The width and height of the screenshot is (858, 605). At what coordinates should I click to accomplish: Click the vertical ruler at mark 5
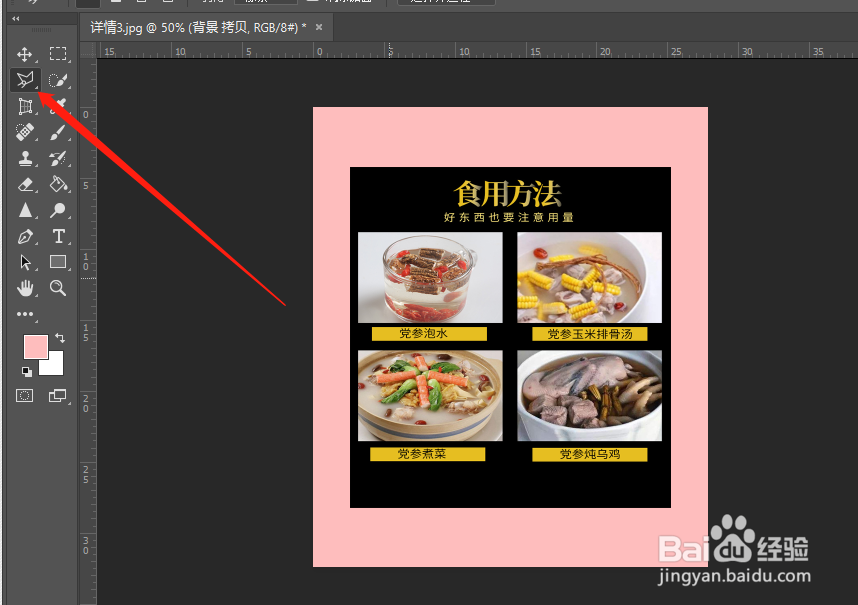tap(87, 185)
